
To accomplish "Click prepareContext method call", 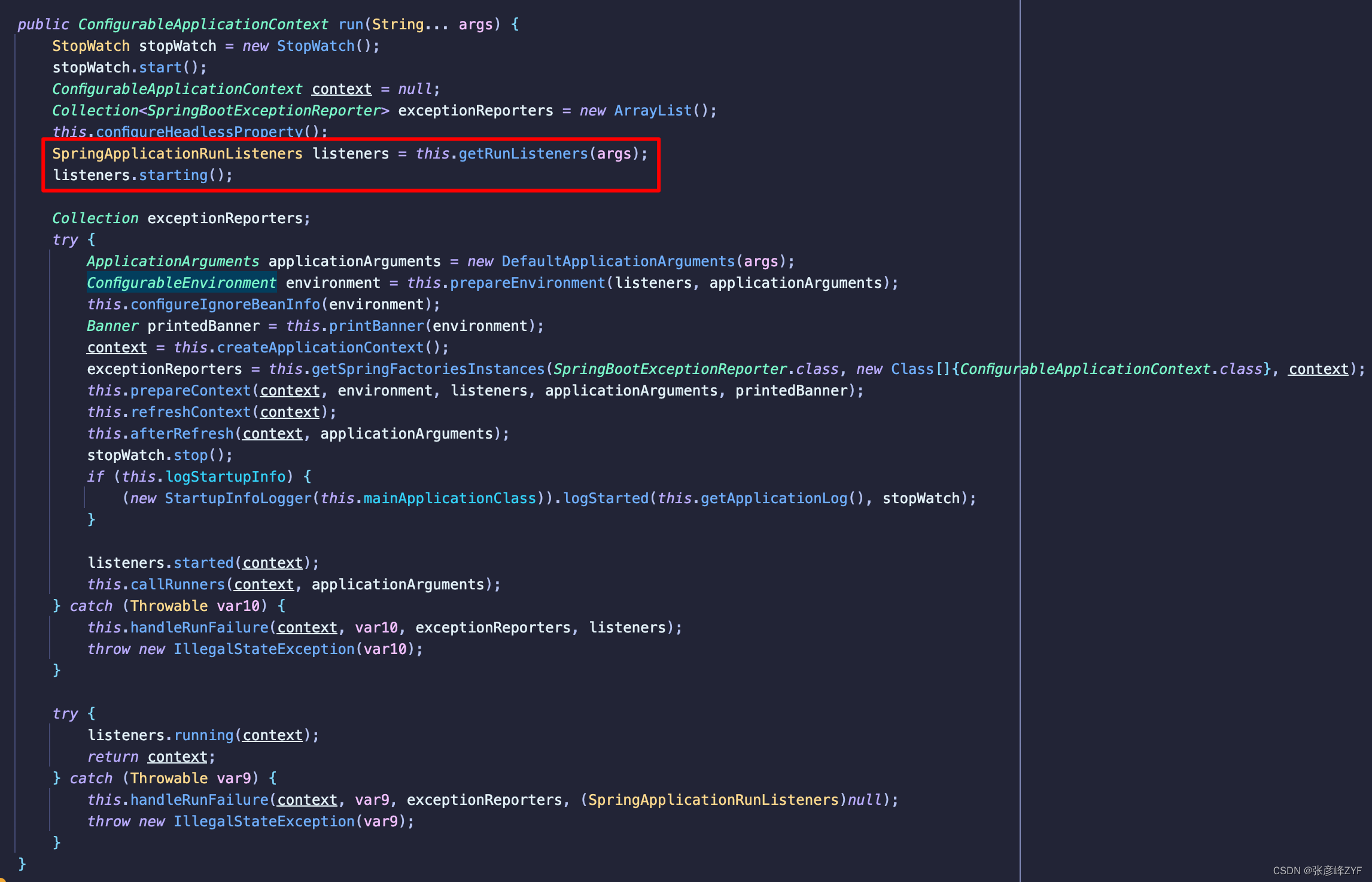I will pos(190,391).
